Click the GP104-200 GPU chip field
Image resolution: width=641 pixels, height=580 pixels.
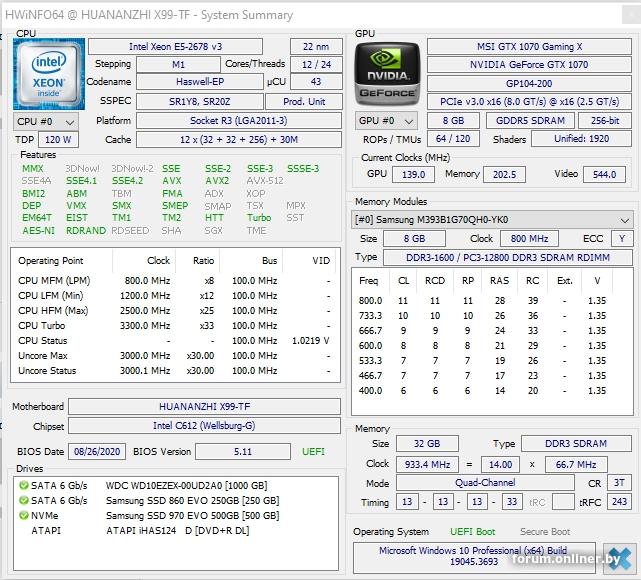pyautogui.click(x=529, y=83)
